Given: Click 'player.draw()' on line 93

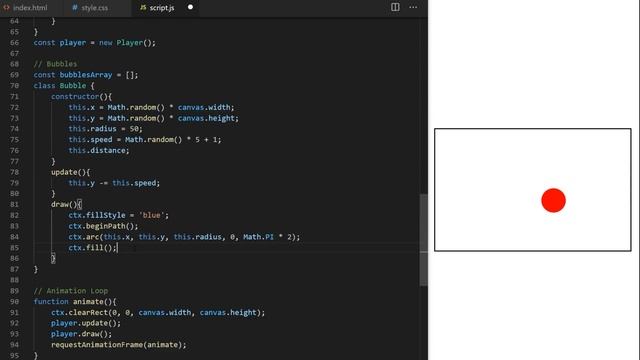Looking at the screenshot, I should [79, 334].
